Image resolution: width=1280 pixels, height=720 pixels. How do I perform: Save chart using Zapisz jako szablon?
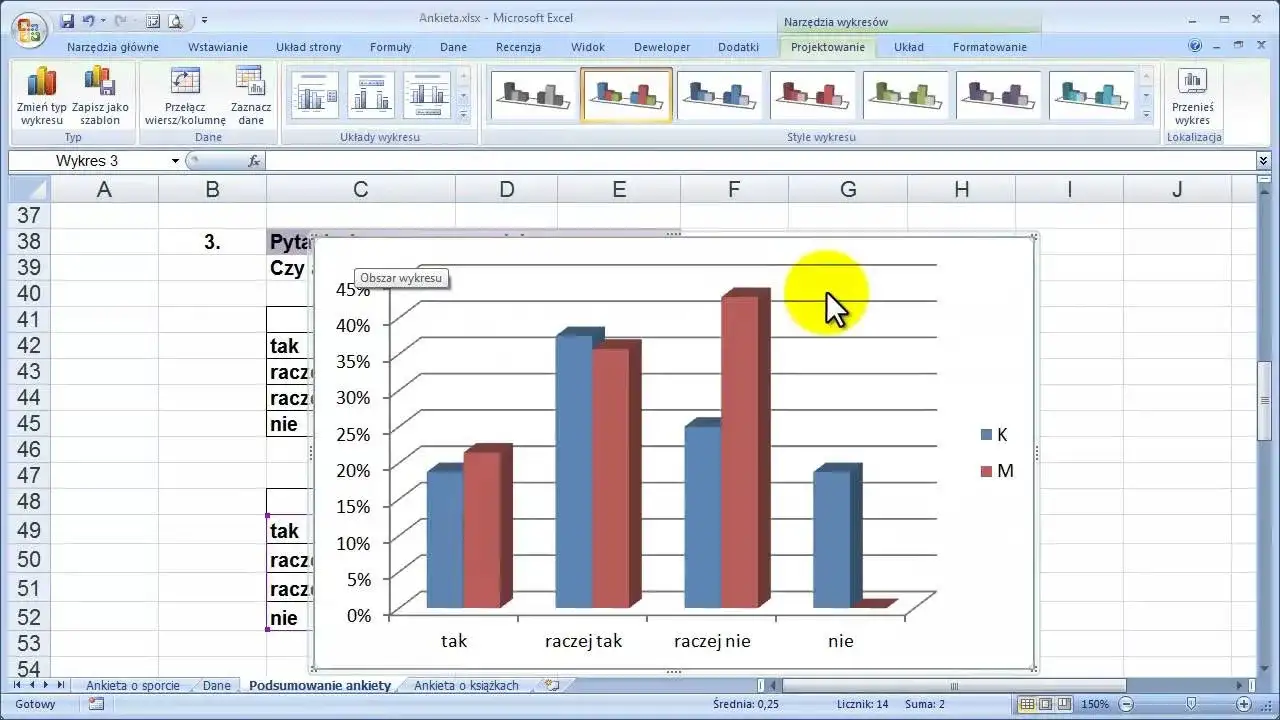tap(100, 96)
